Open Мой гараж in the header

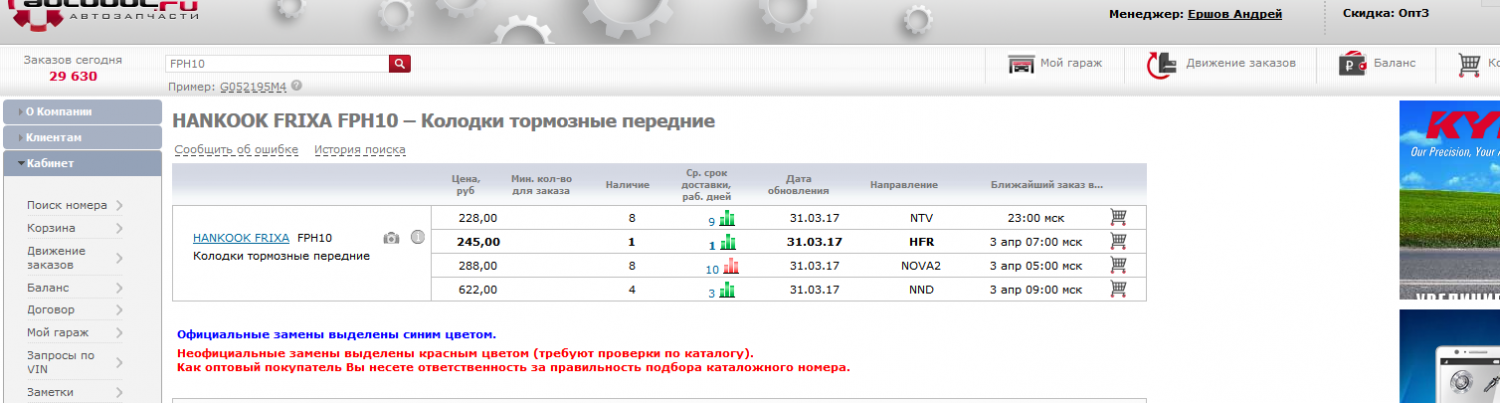pyautogui.click(x=1071, y=63)
